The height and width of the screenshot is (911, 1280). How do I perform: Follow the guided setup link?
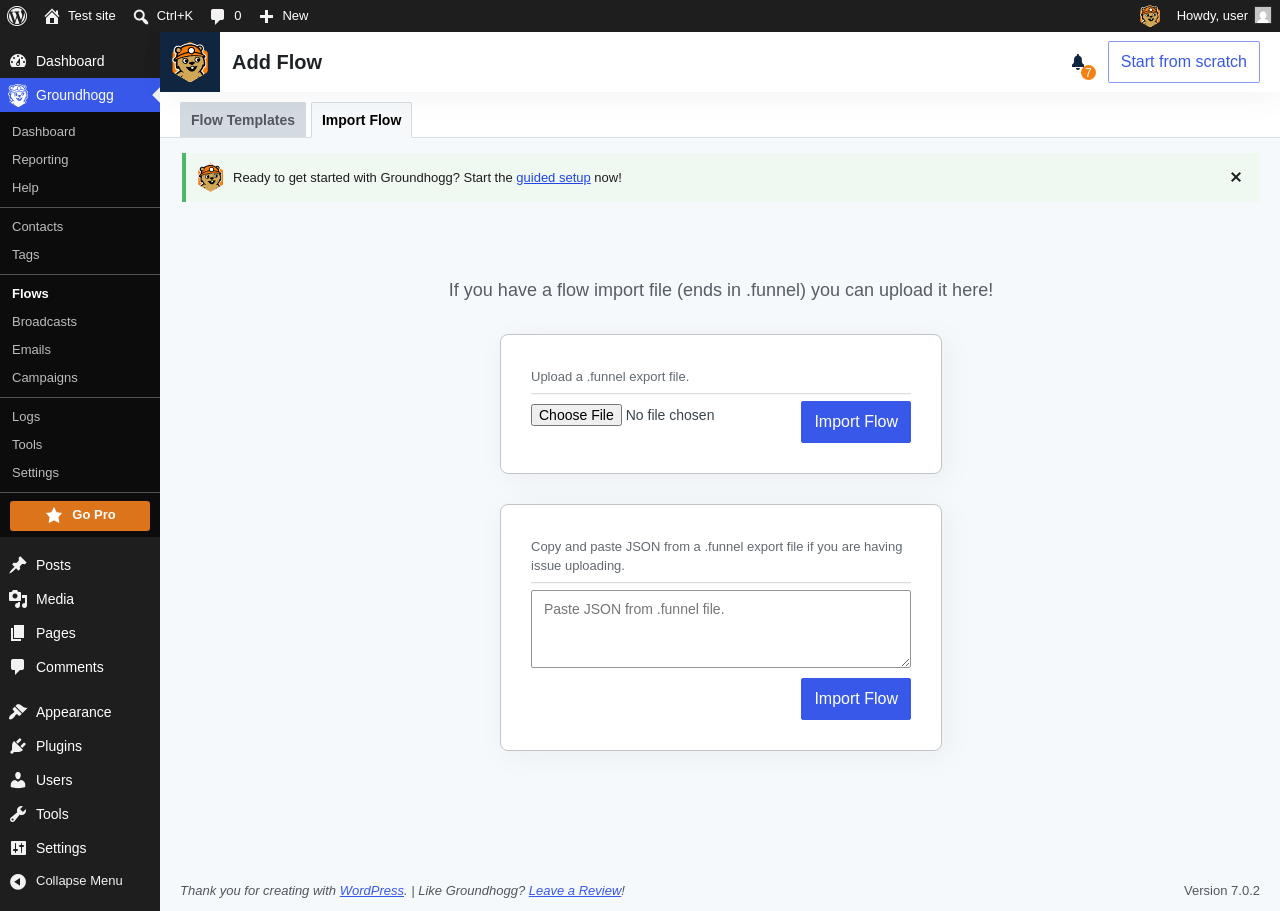click(x=553, y=178)
